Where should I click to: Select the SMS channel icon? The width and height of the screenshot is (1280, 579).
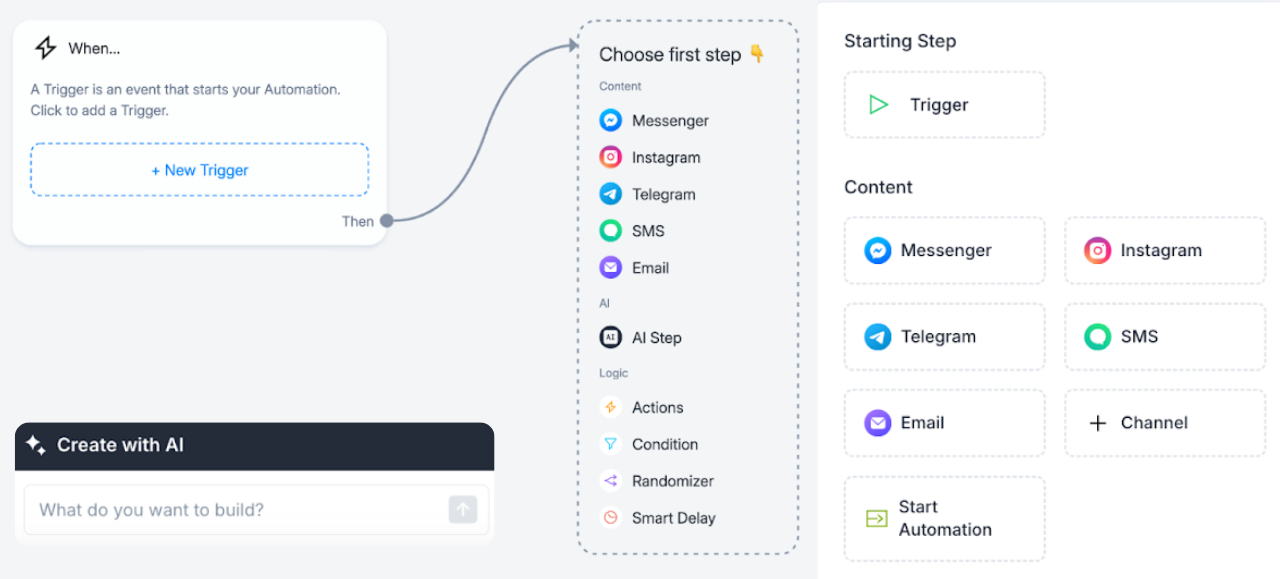click(x=610, y=231)
